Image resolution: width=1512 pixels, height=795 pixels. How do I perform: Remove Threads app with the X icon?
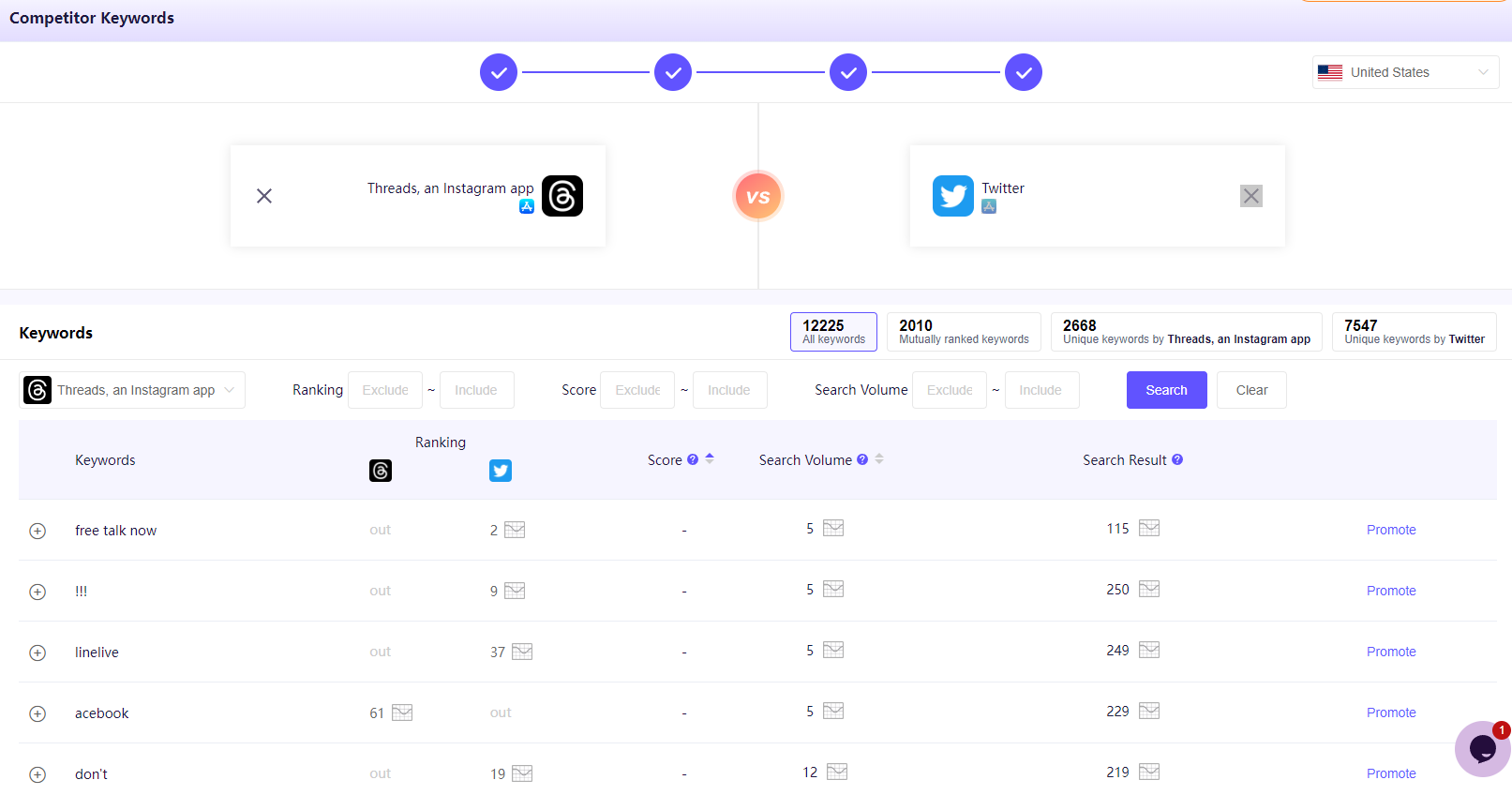[264, 196]
